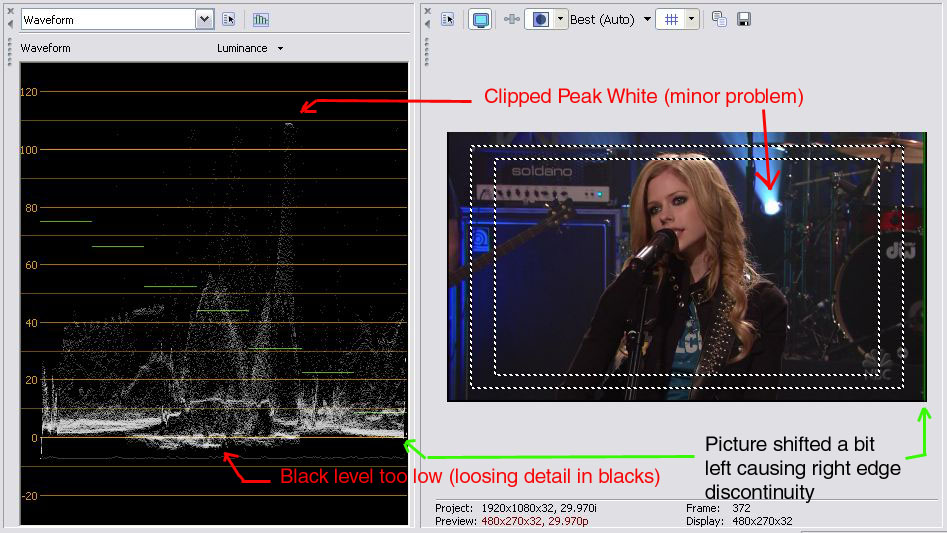947x533 pixels.
Task: Open Best (Auto) preview quality dropdown
Action: (x=611, y=19)
